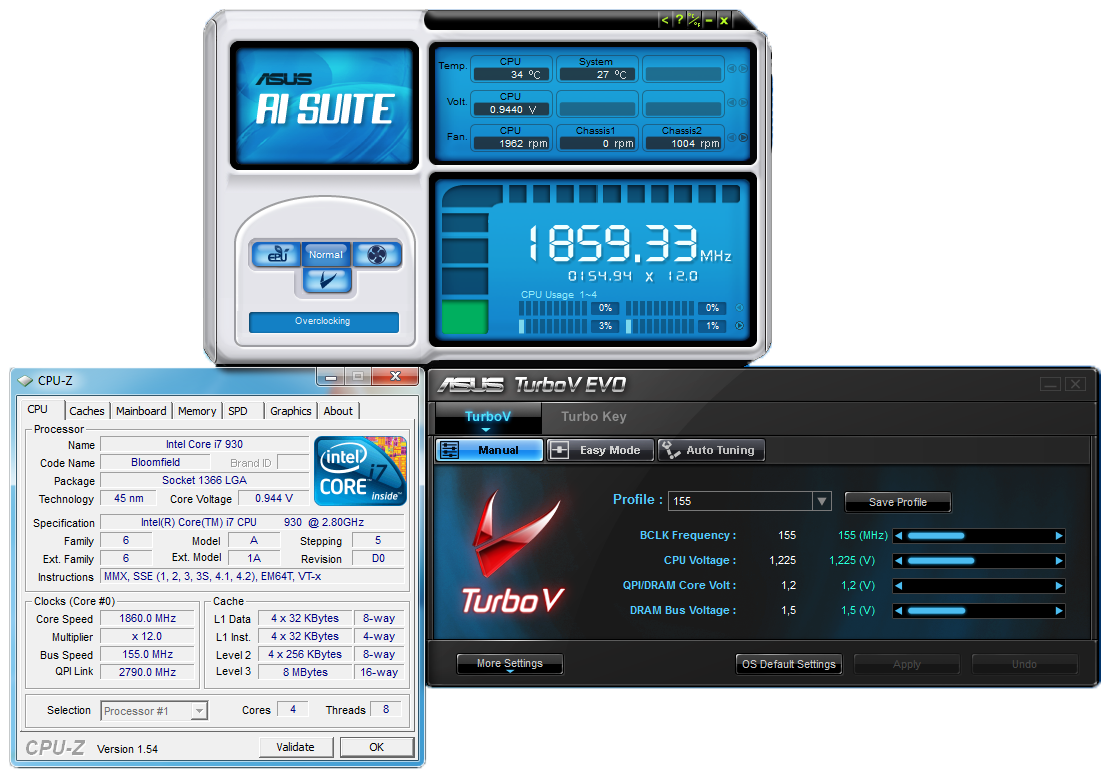Click the Chassis2 fan reading 1004 rpm

(x=683, y=143)
